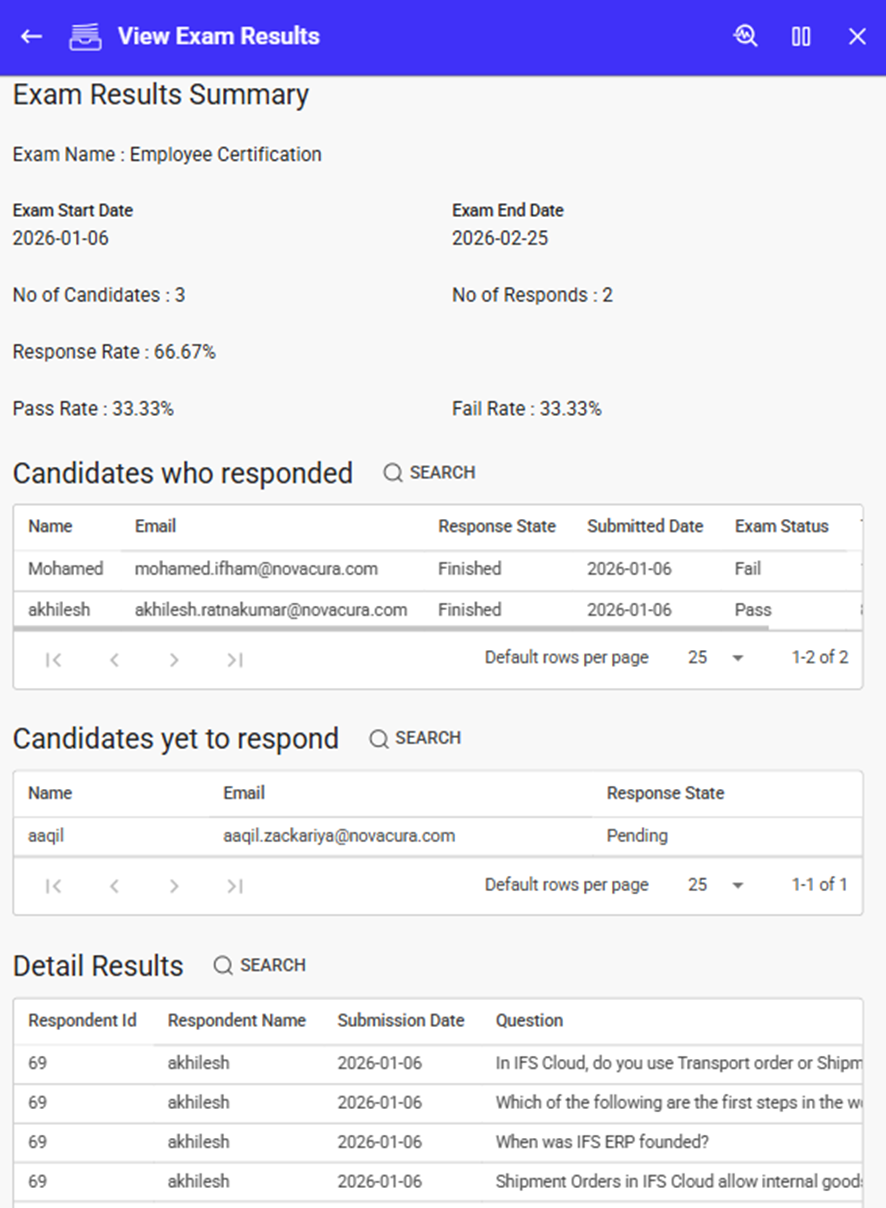Go to first page of responded candidates
The height and width of the screenshot is (1208, 886).
click(54, 660)
